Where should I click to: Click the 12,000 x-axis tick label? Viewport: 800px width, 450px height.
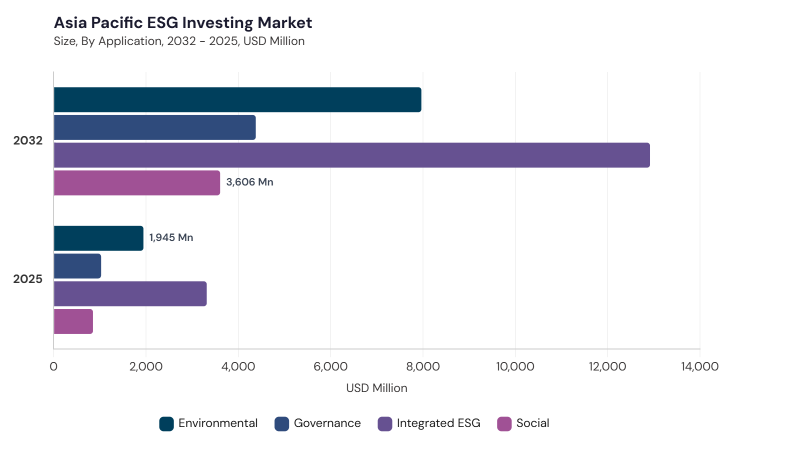tap(608, 367)
